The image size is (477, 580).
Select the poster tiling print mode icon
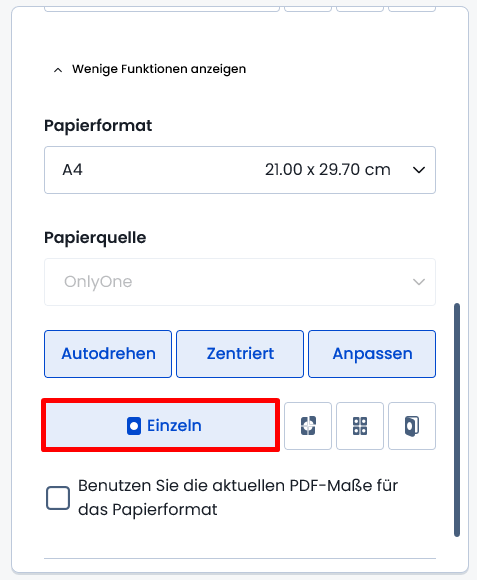pos(308,426)
